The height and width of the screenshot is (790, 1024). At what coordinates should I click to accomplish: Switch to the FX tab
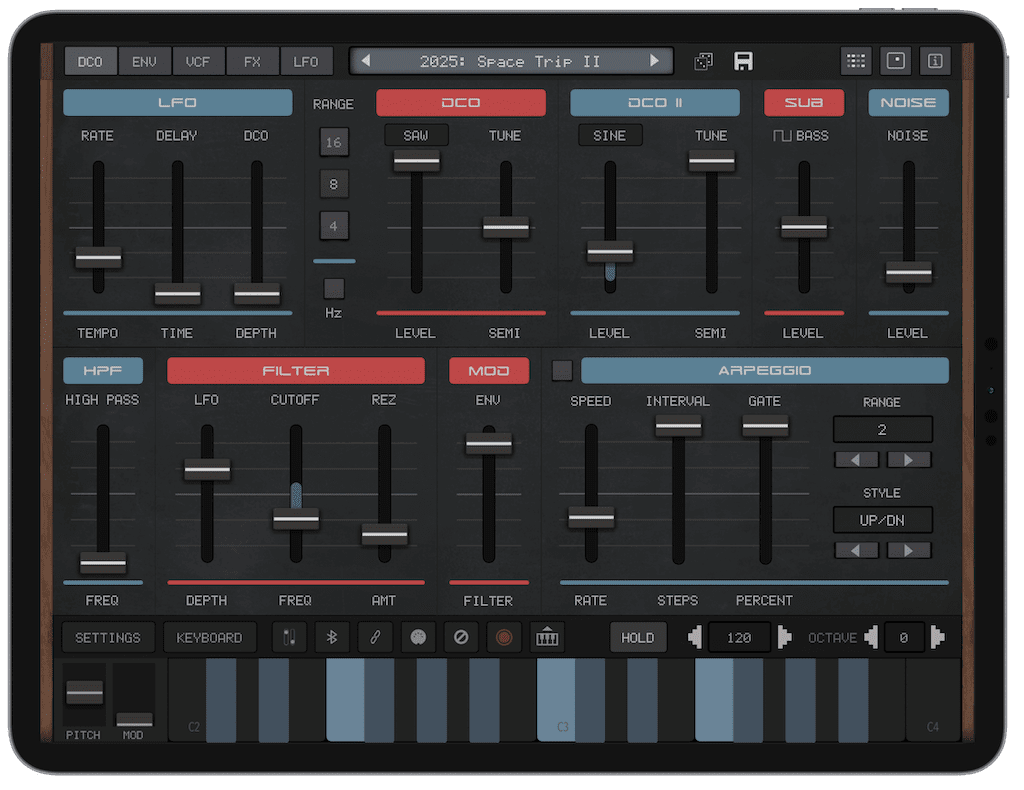coord(252,61)
